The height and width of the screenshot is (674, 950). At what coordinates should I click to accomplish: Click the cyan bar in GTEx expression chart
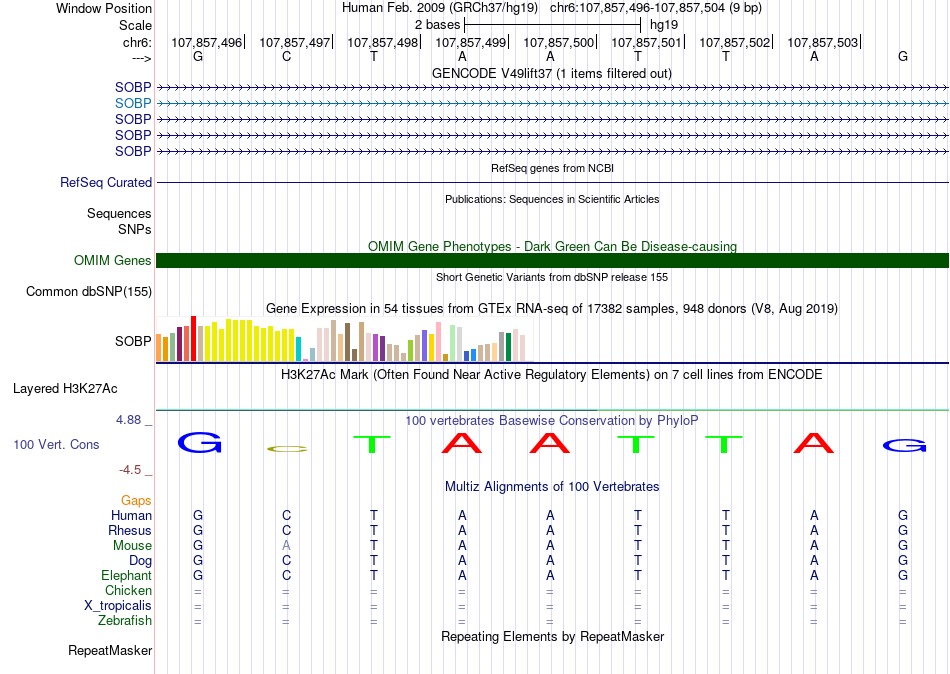298,349
